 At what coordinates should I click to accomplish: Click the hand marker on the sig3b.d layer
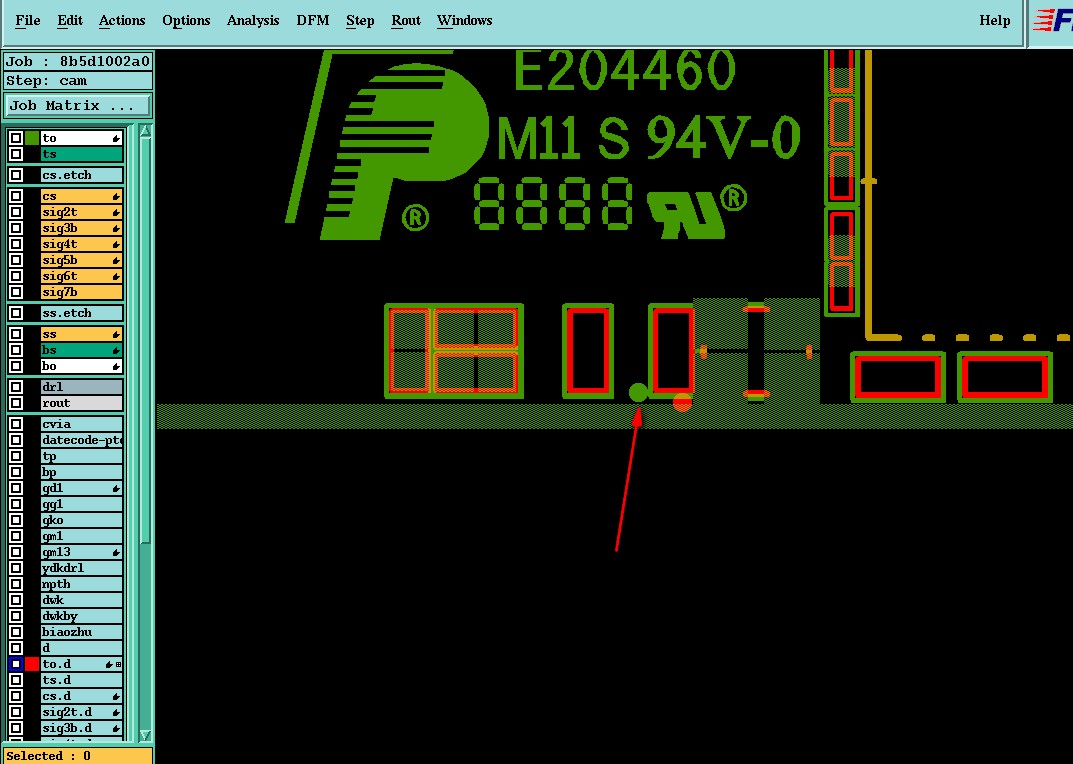click(x=116, y=728)
